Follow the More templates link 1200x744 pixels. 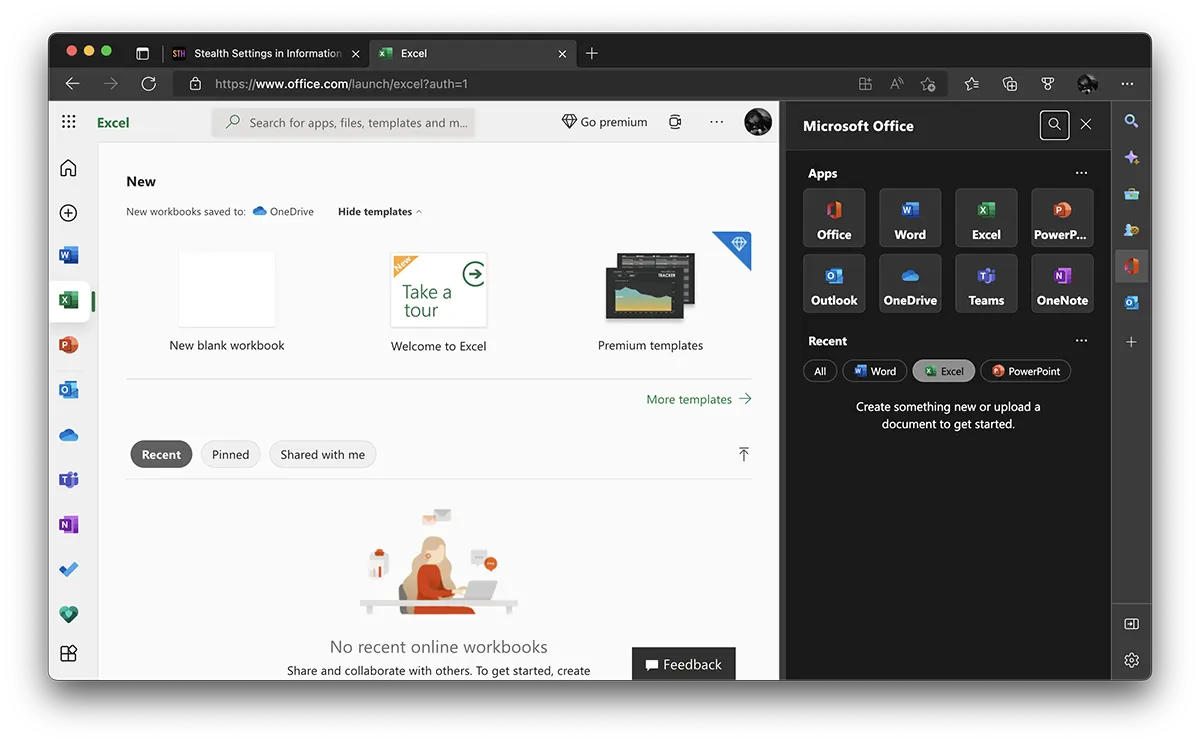pos(699,399)
